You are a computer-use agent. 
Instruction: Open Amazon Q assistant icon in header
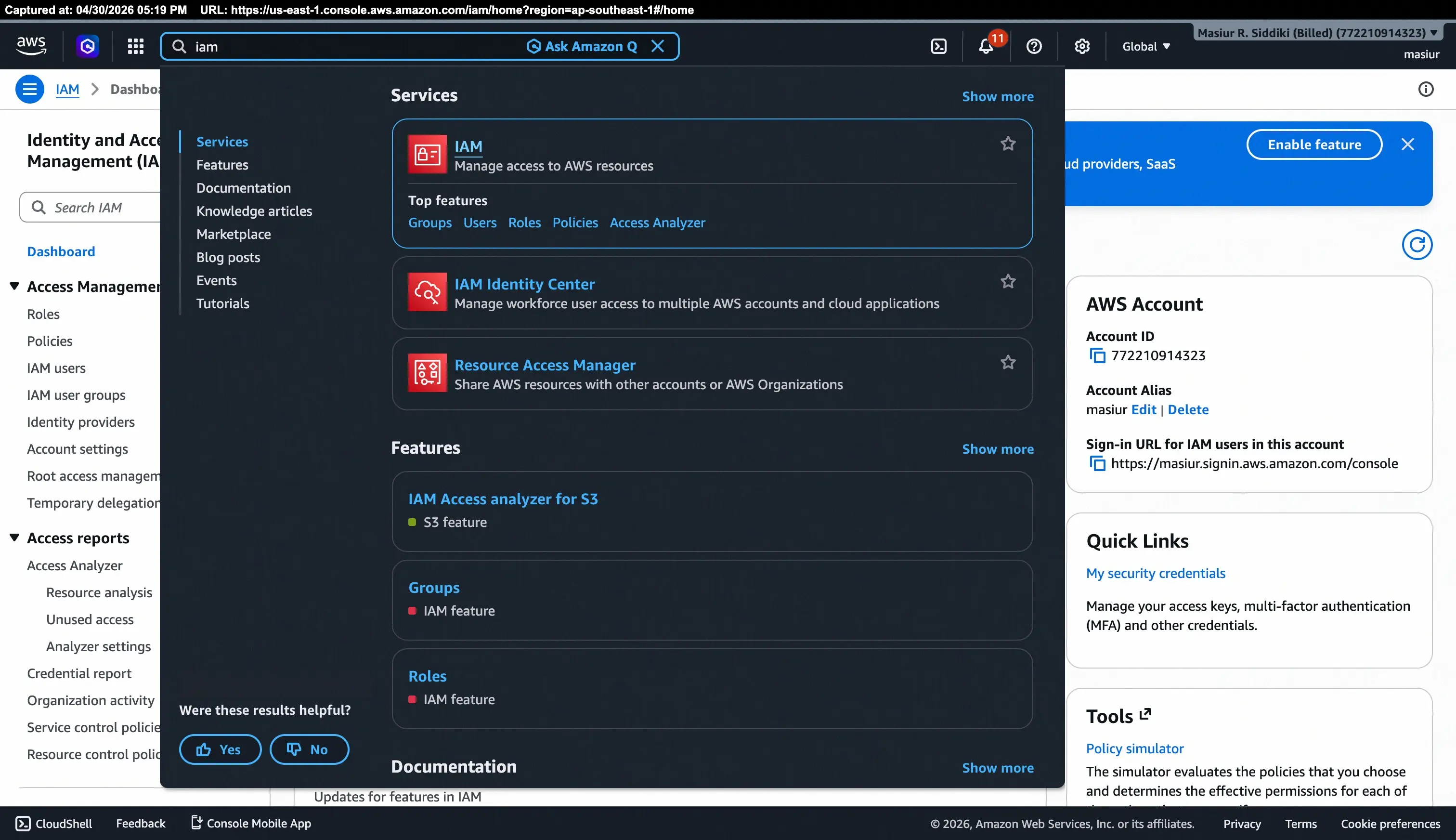tap(88, 46)
